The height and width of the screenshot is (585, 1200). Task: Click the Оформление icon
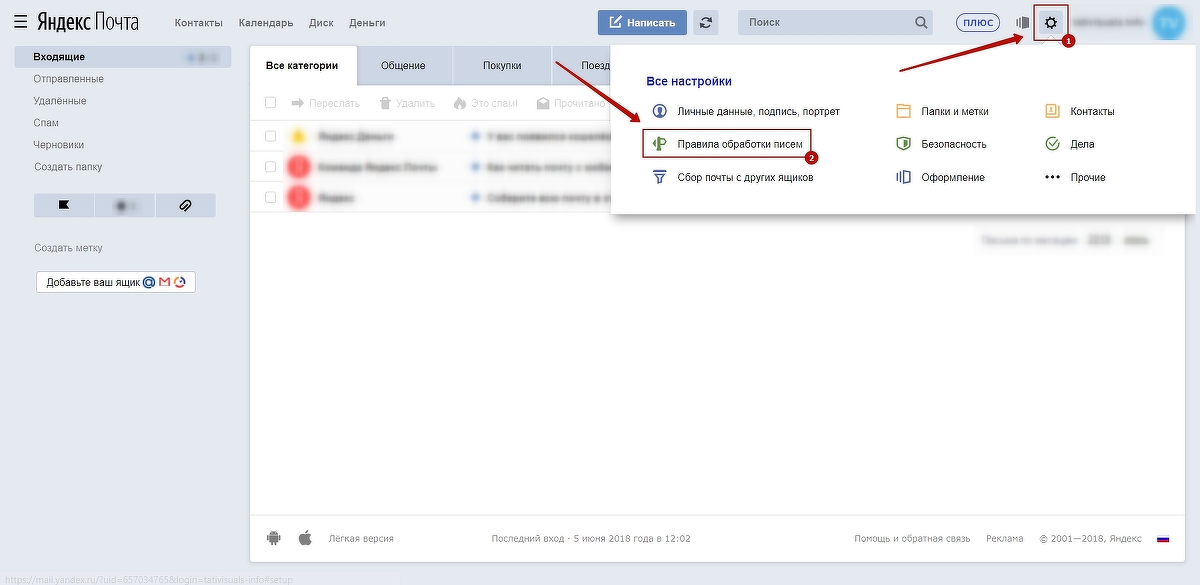tap(903, 177)
